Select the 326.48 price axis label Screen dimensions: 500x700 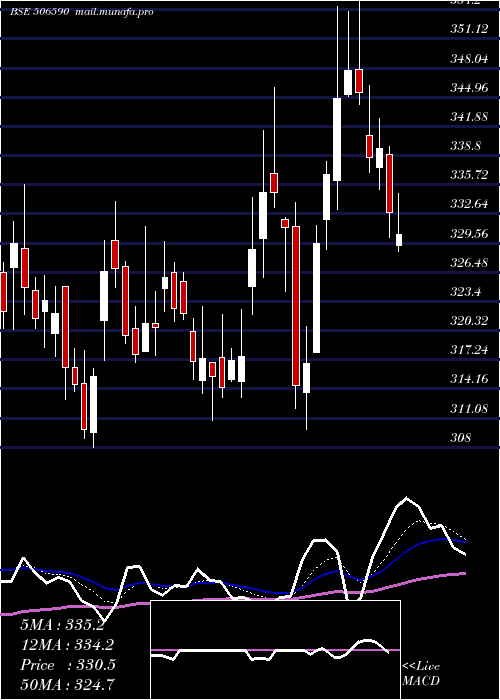click(469, 262)
